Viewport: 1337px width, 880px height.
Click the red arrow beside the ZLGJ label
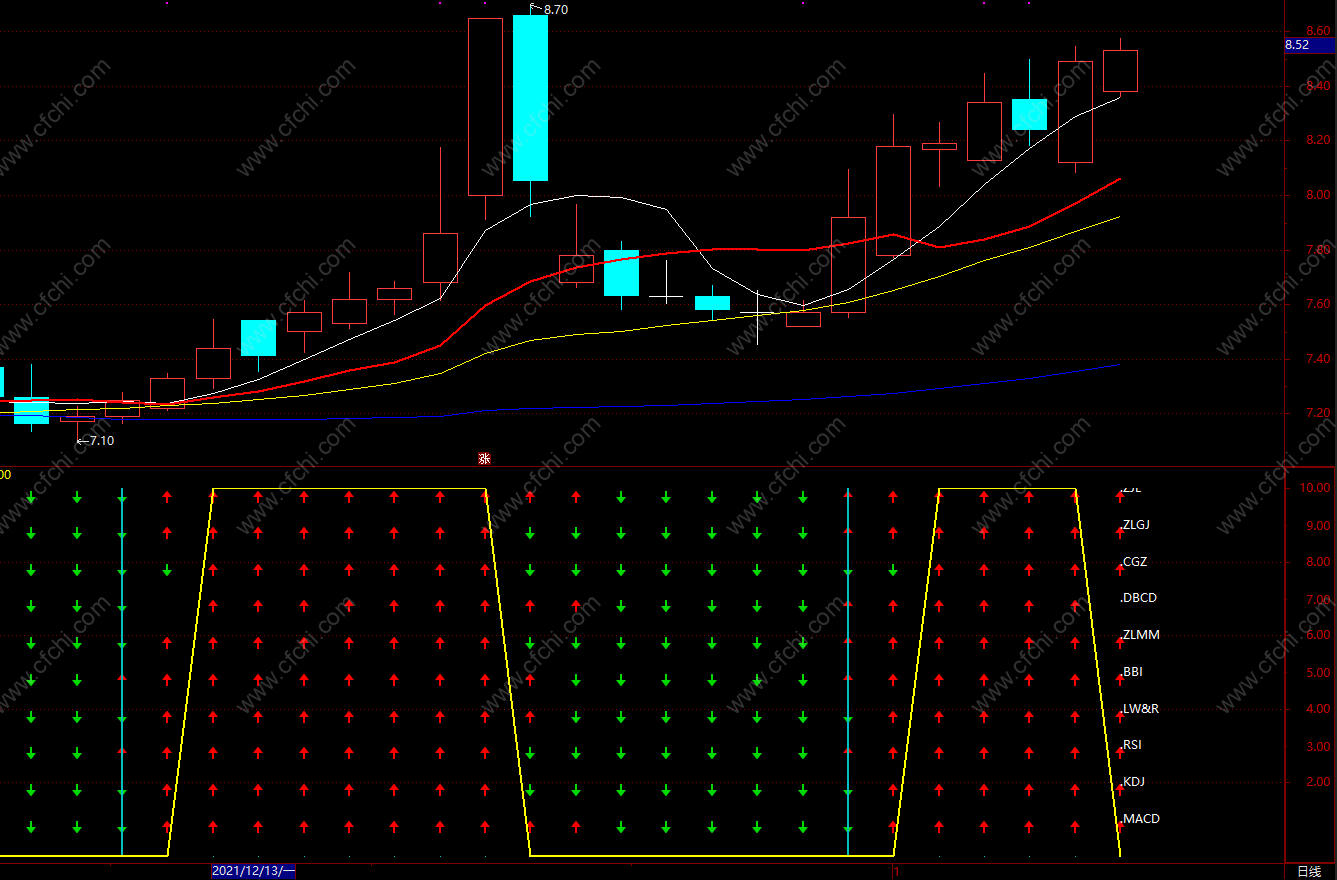coord(1120,531)
